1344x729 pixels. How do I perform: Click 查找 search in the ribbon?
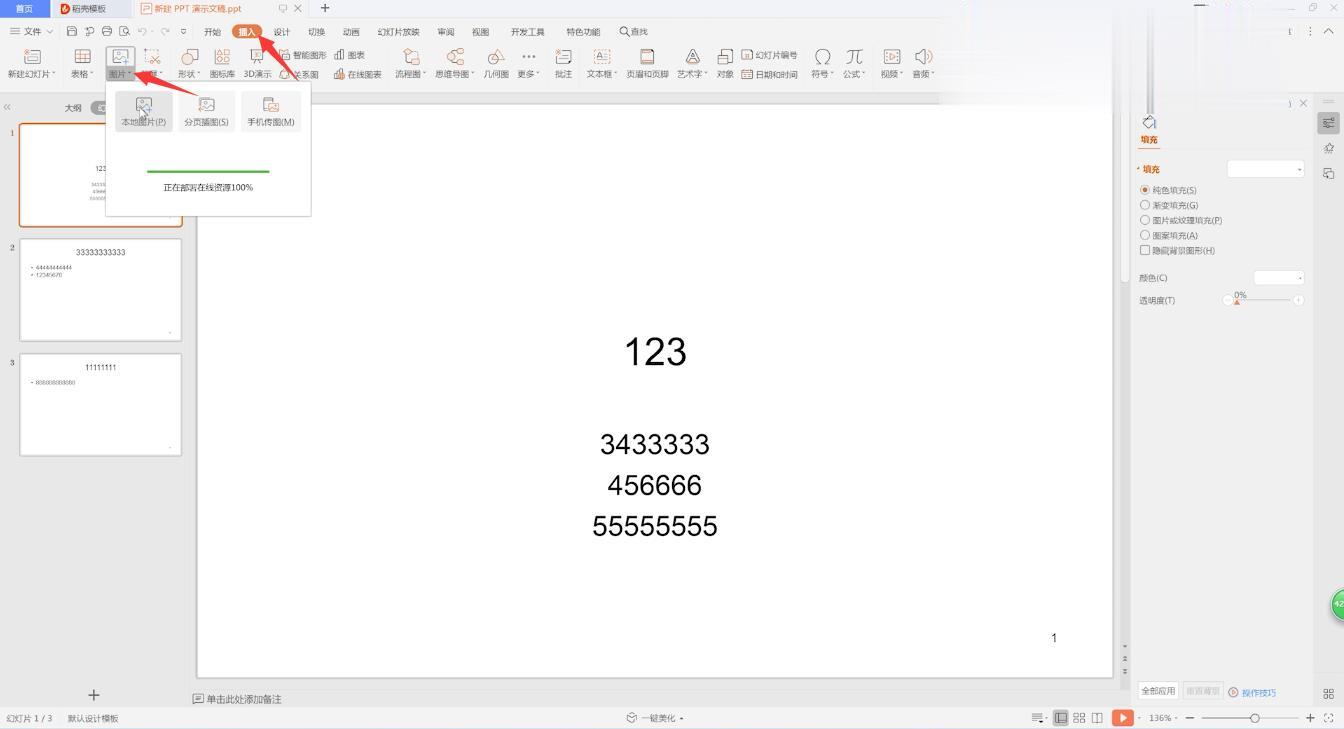pyautogui.click(x=633, y=32)
